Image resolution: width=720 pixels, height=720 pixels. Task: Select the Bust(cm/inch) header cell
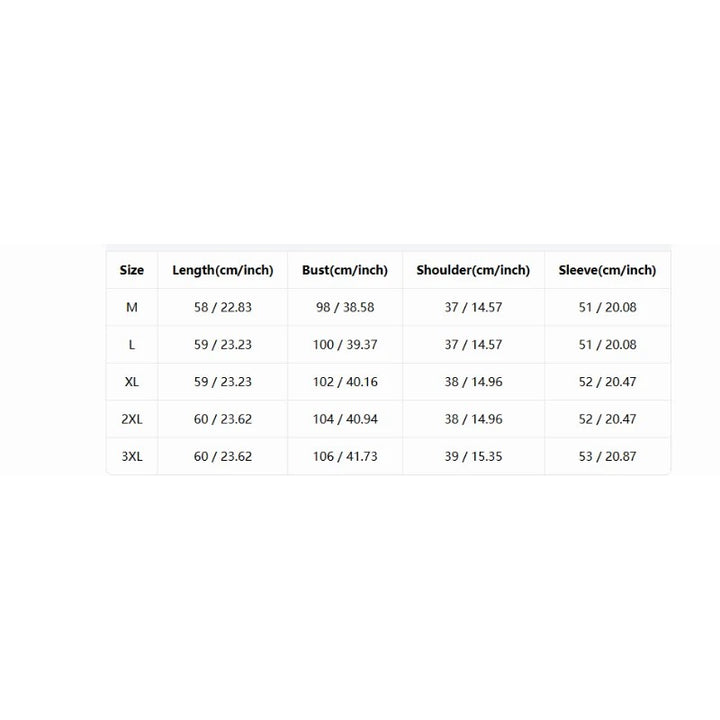click(x=345, y=270)
